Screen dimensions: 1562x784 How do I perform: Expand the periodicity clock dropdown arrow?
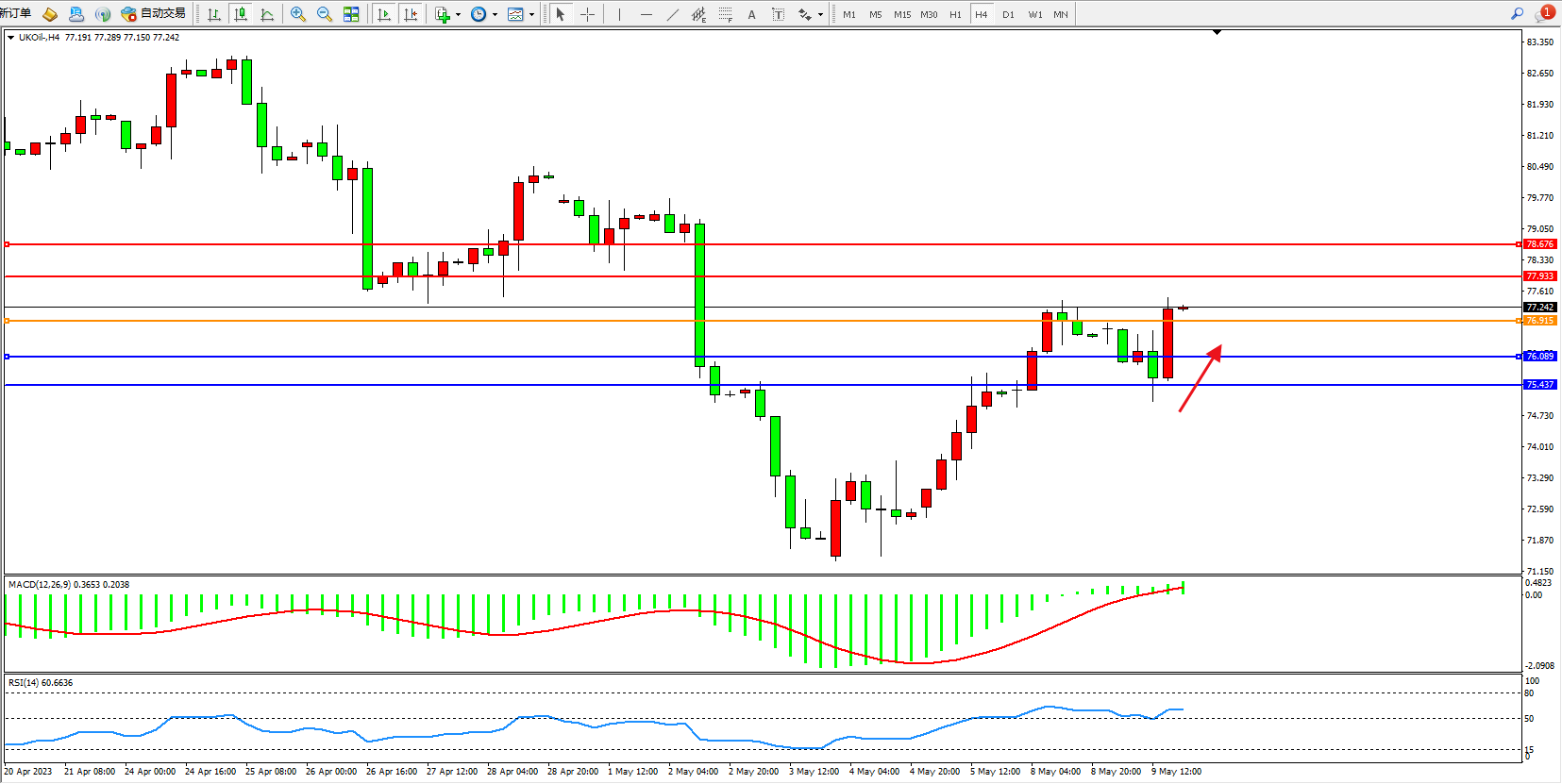(x=495, y=15)
